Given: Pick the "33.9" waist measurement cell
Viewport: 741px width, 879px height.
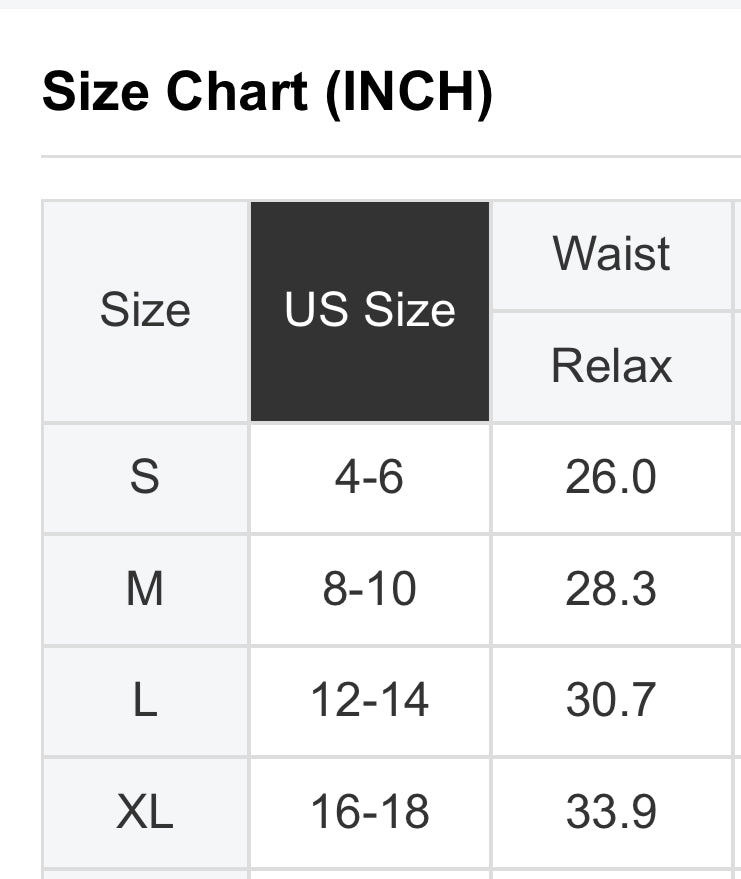Looking at the screenshot, I should click(611, 811).
